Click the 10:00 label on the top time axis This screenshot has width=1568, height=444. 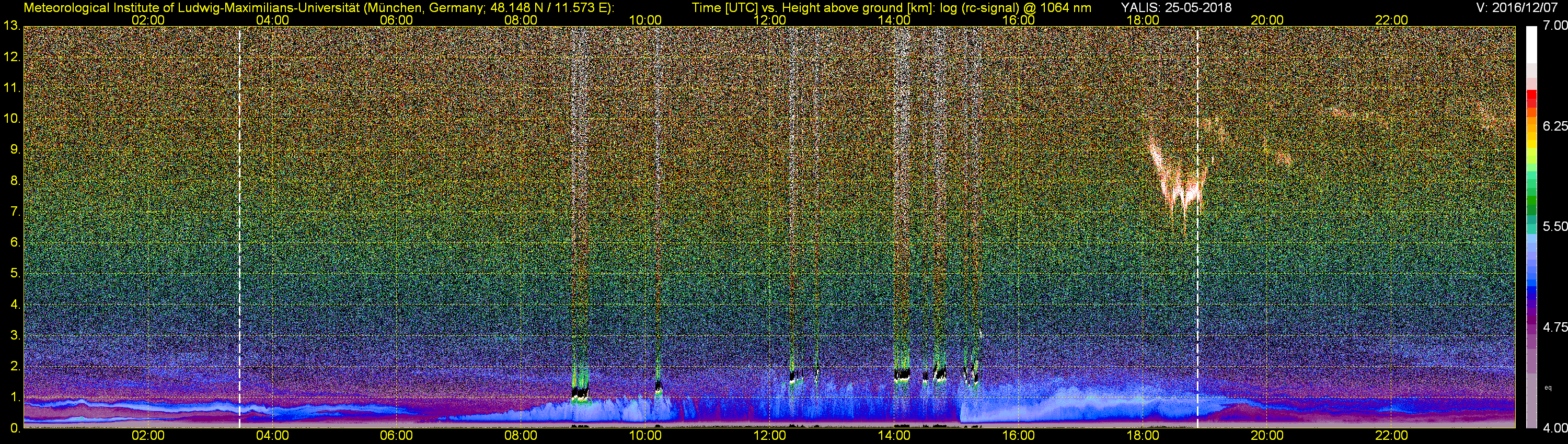click(x=645, y=20)
